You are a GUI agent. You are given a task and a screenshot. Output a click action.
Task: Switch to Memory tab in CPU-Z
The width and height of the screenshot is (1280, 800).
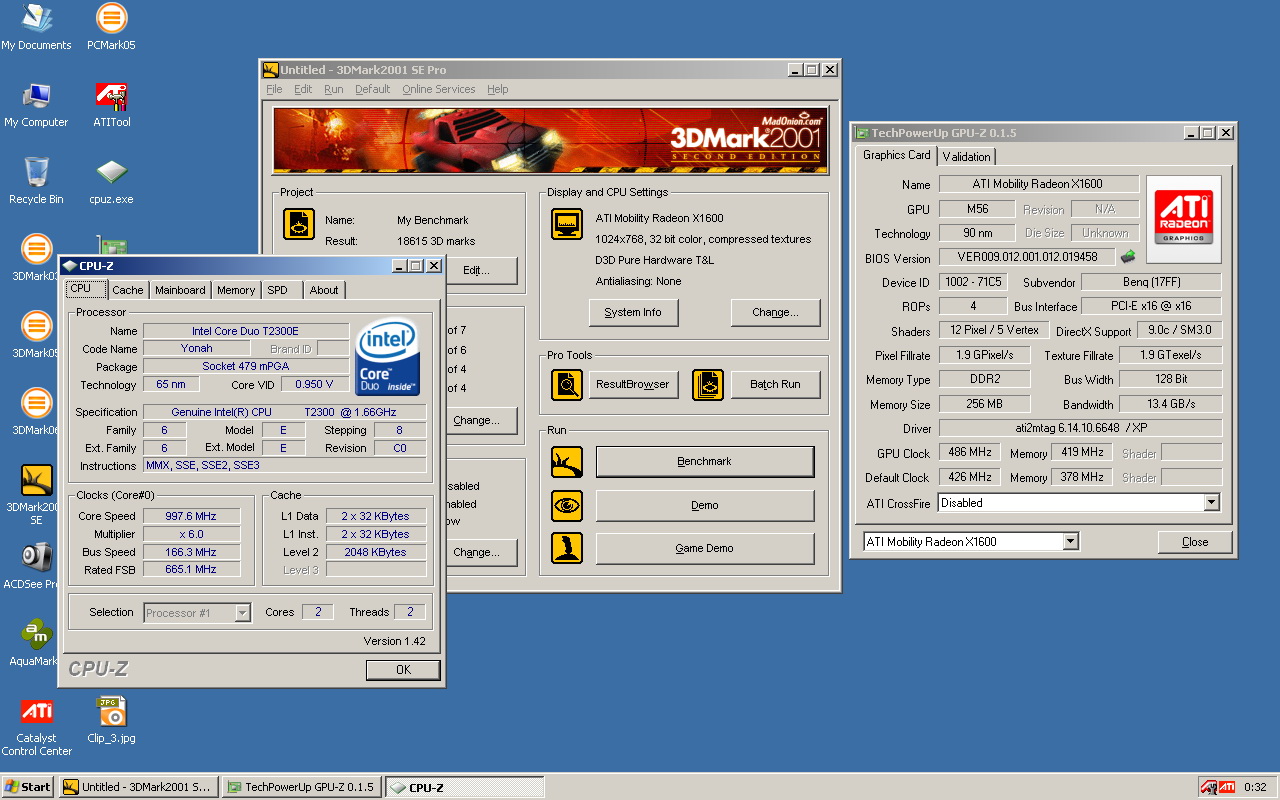click(x=236, y=290)
